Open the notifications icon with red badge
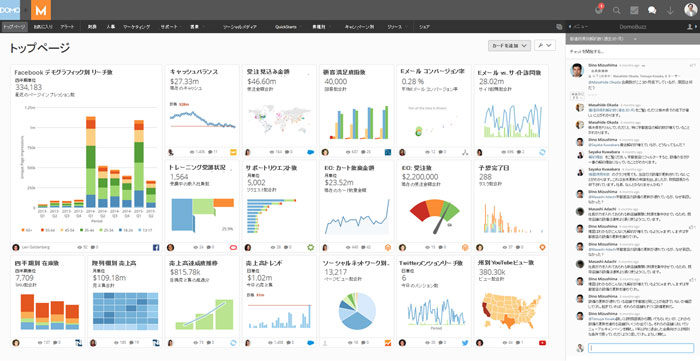This screenshot has height=361, width=700. tap(599, 9)
